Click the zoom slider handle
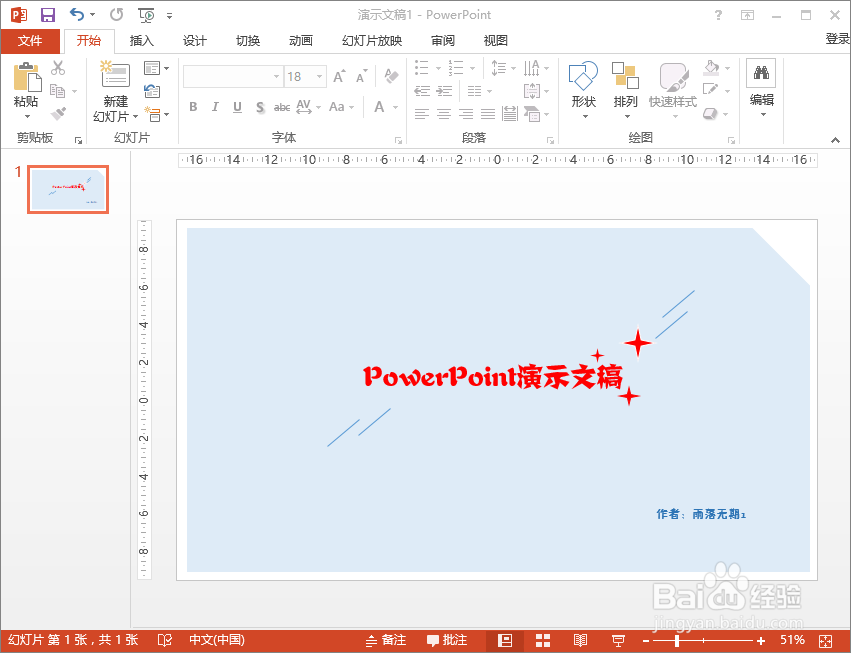Viewport: 851px width, 653px height. (677, 641)
